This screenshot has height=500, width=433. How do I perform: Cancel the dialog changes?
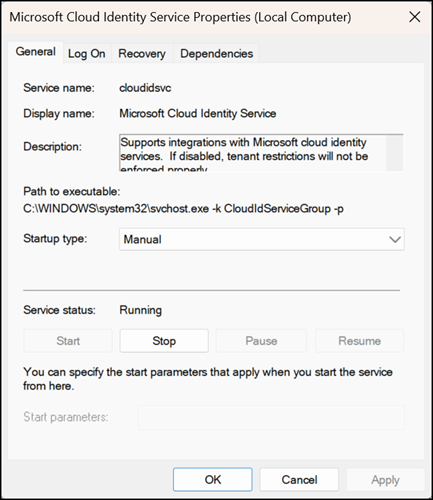[299, 480]
